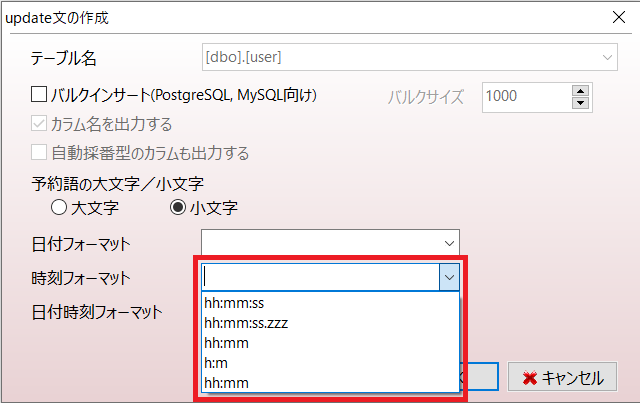Decrease バルクサイズ with down arrow

pyautogui.click(x=580, y=103)
